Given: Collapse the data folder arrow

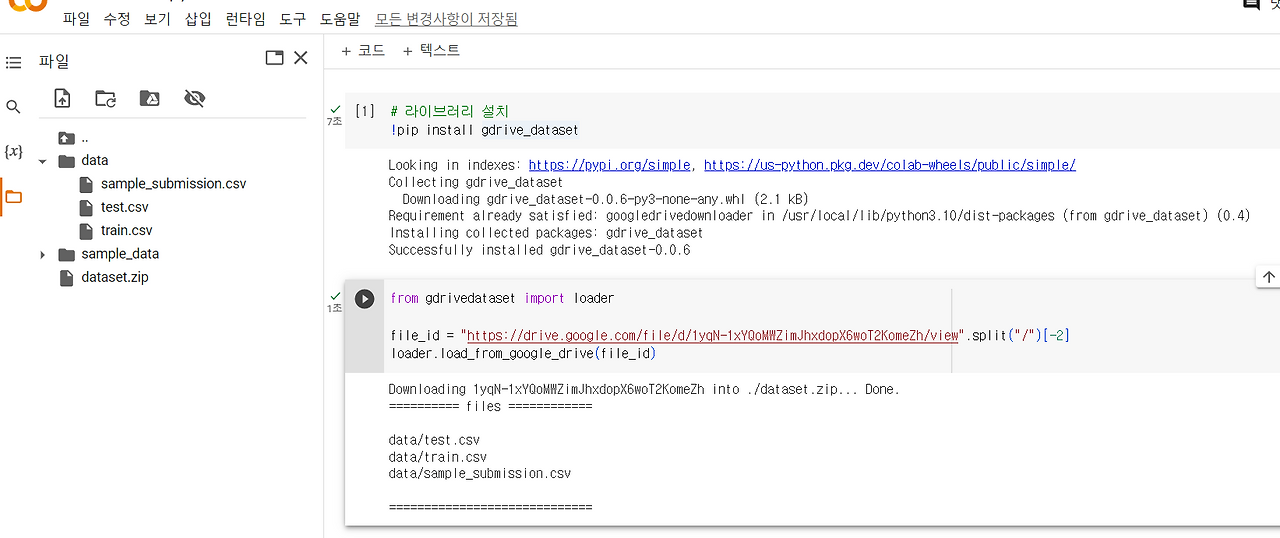Looking at the screenshot, I should coord(43,161).
